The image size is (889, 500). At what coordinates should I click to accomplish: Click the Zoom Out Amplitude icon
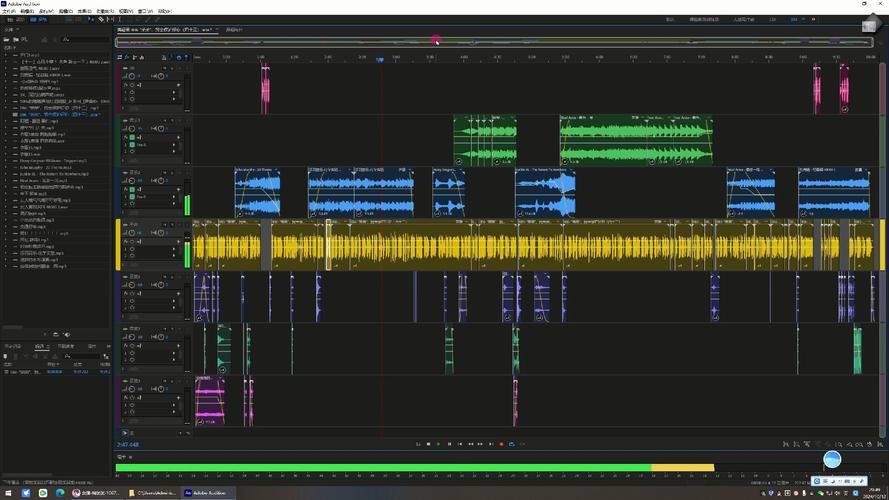click(796, 444)
